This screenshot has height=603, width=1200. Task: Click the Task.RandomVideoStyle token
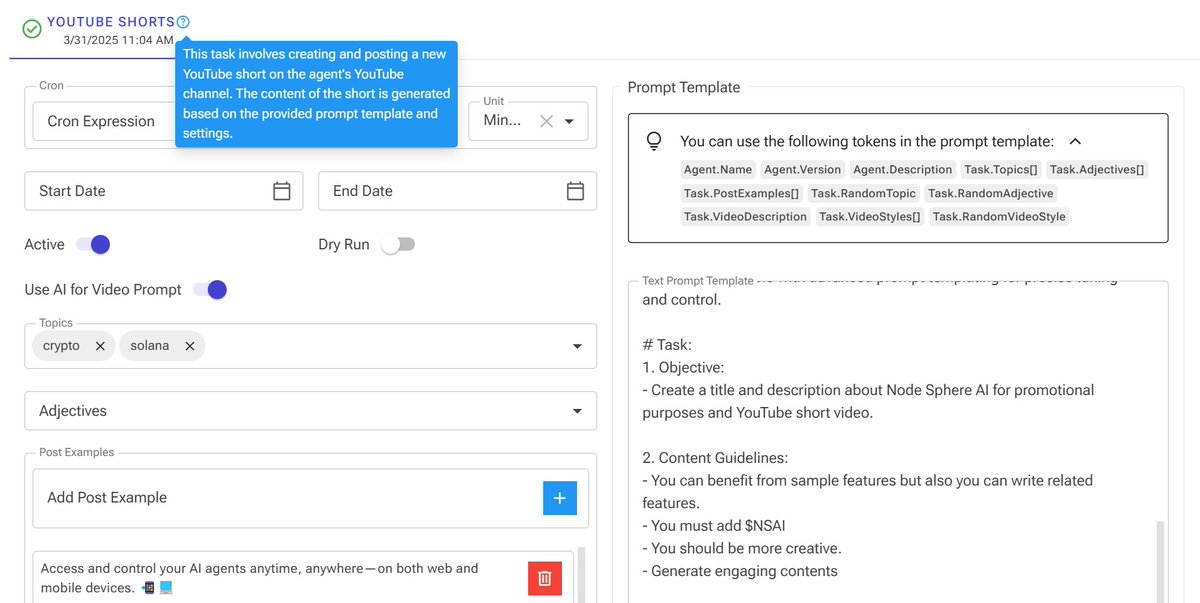pos(999,217)
